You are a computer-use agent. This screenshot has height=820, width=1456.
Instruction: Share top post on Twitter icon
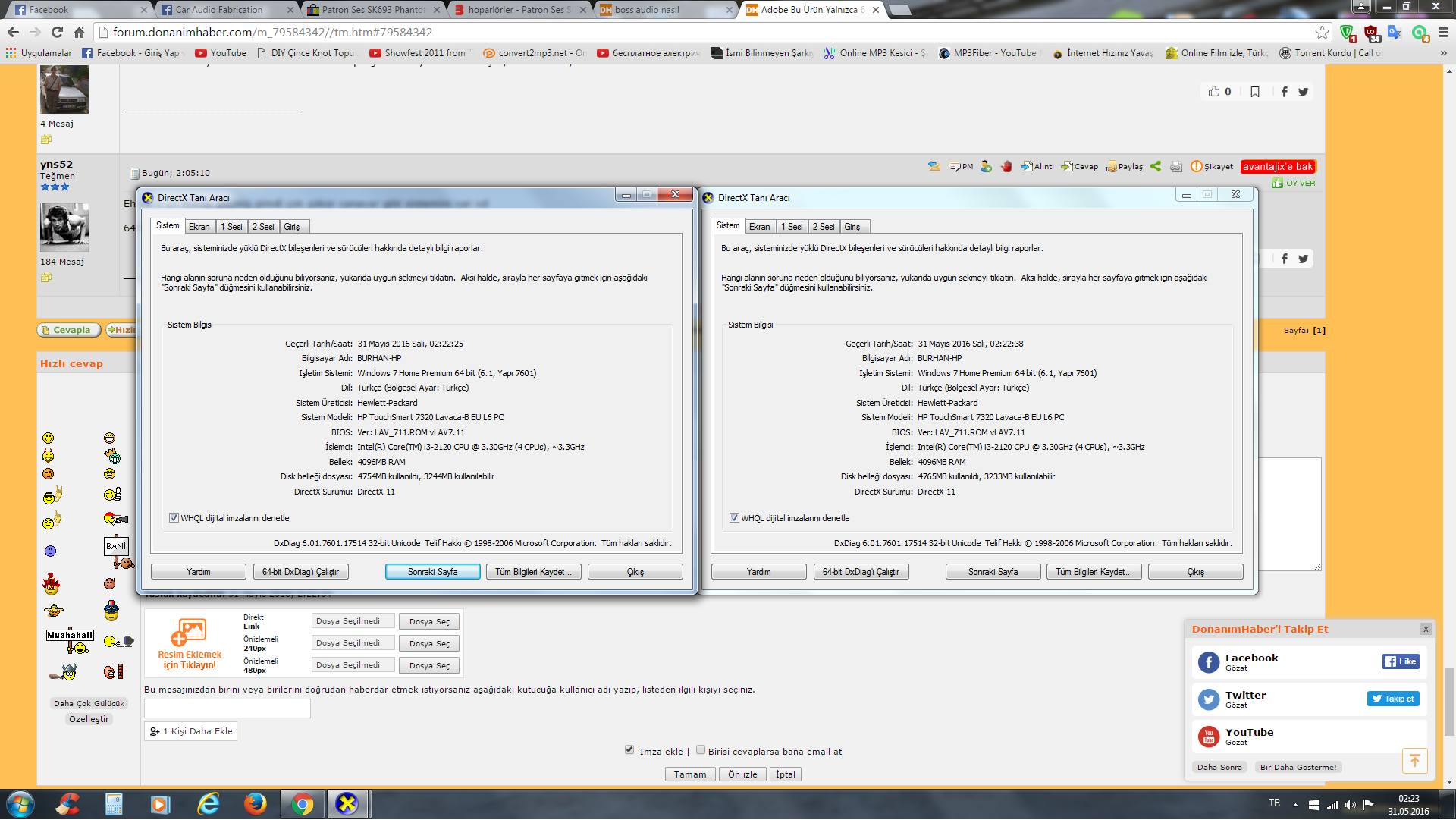pyautogui.click(x=1303, y=92)
